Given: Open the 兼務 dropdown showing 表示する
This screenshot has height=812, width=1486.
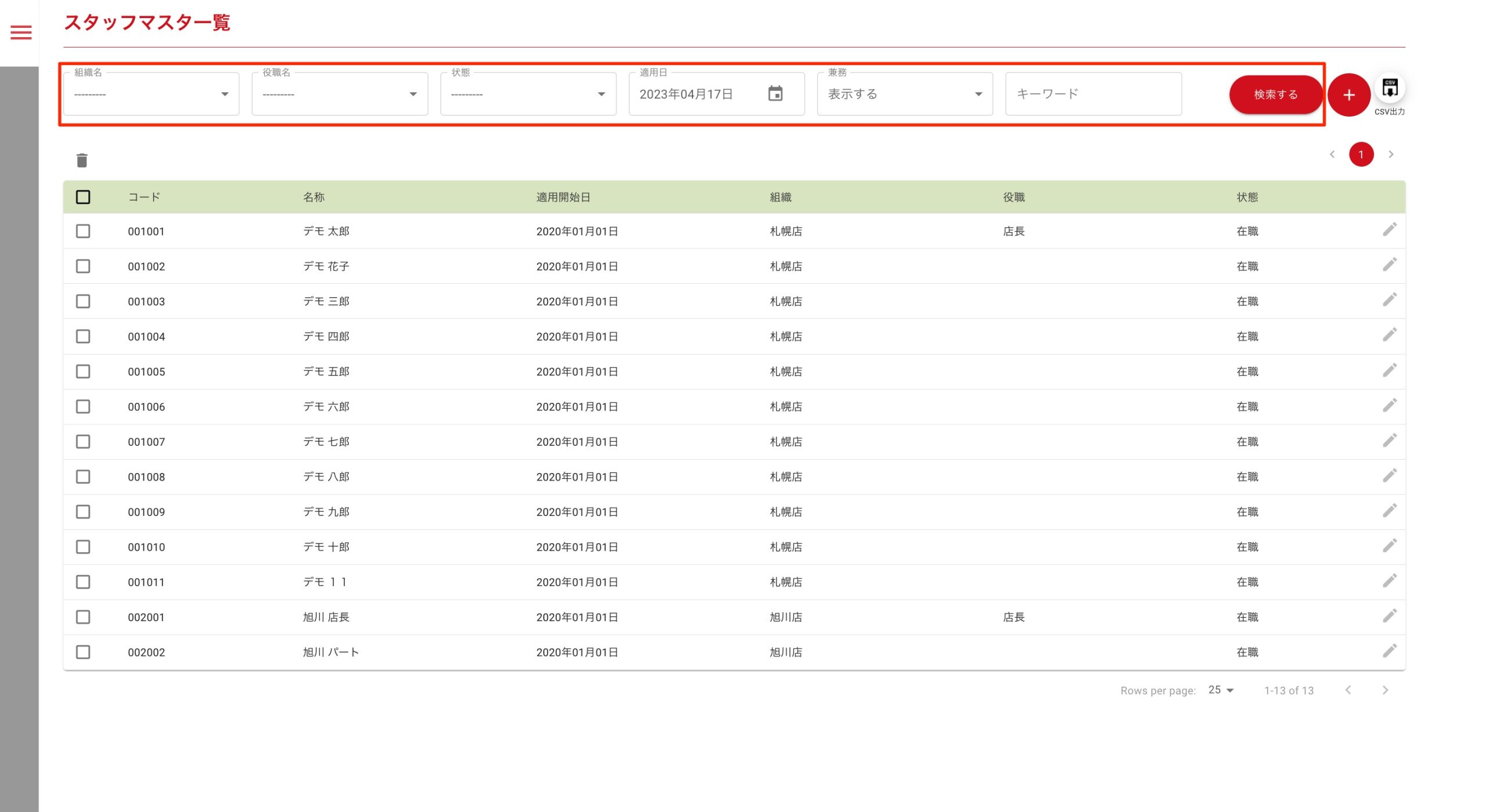Looking at the screenshot, I should (904, 94).
